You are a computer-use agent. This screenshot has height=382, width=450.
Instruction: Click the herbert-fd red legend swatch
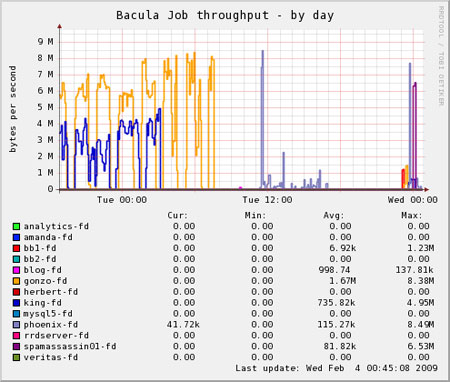coord(16,292)
